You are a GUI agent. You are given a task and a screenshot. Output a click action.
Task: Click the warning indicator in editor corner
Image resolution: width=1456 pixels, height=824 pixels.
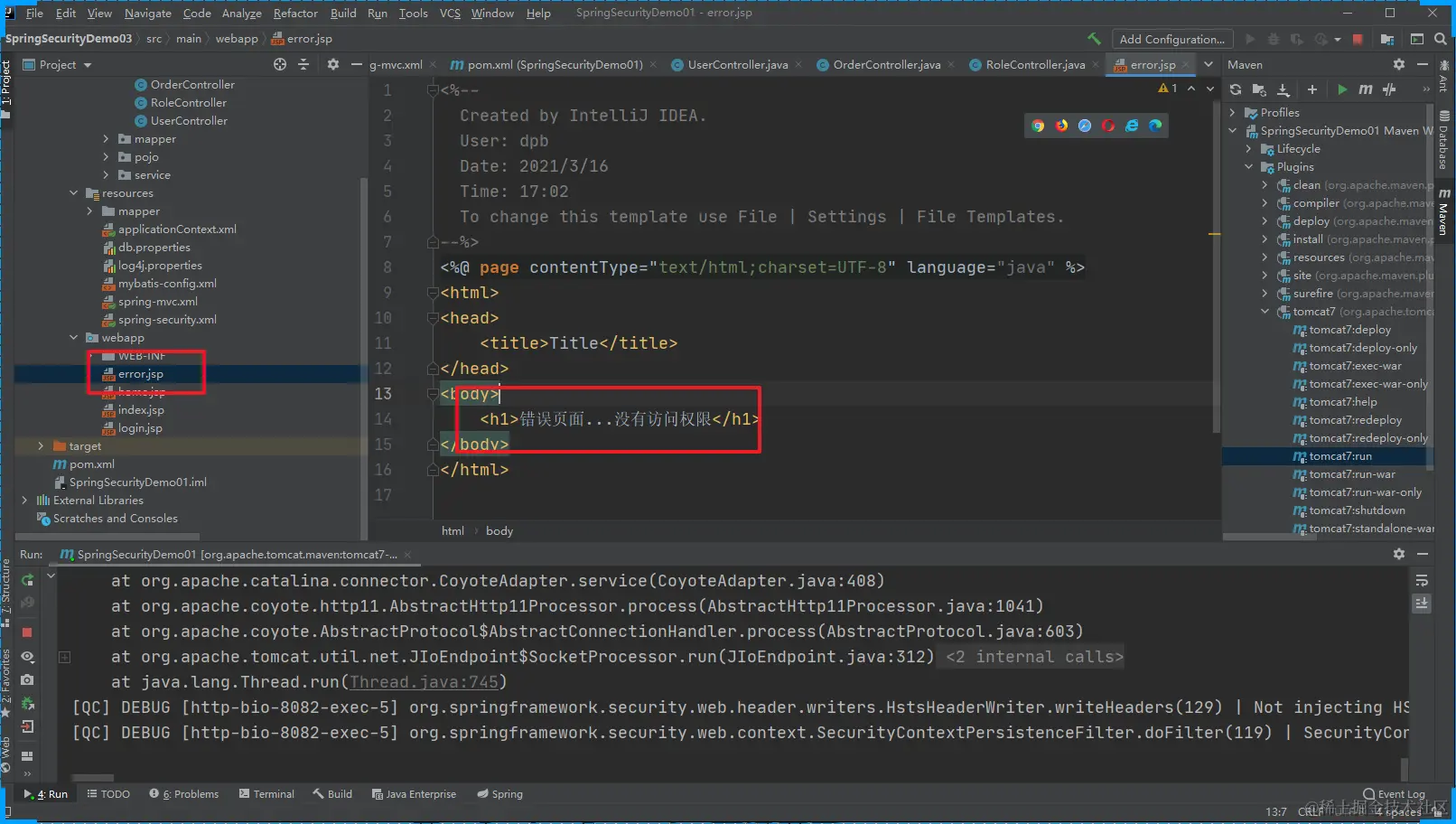click(x=1168, y=89)
